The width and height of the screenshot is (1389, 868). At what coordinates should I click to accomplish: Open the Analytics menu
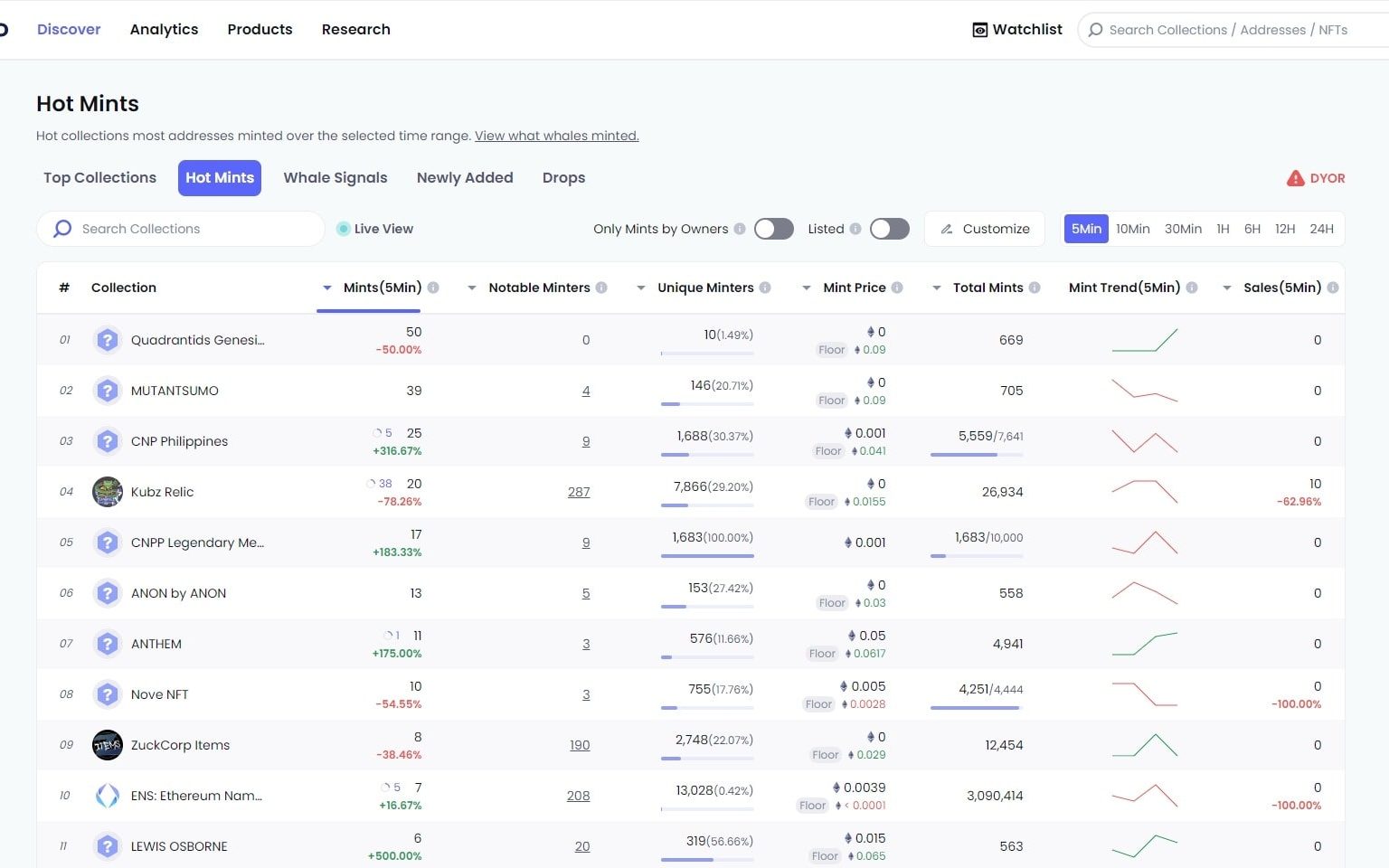[x=164, y=29]
